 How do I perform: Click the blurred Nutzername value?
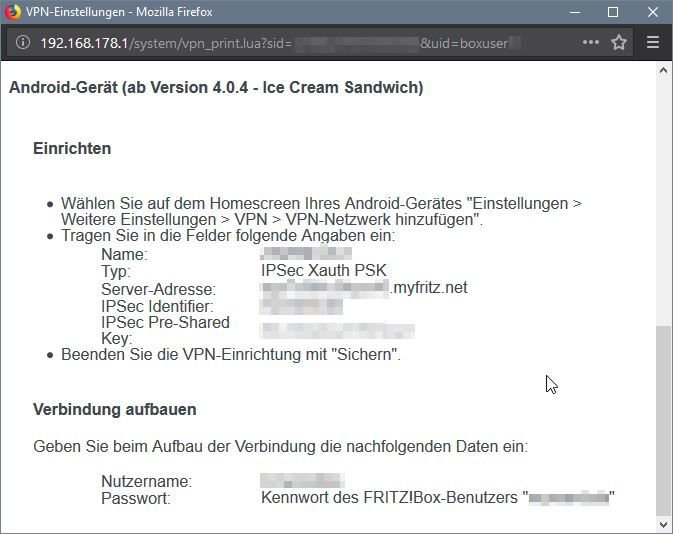coord(302,480)
